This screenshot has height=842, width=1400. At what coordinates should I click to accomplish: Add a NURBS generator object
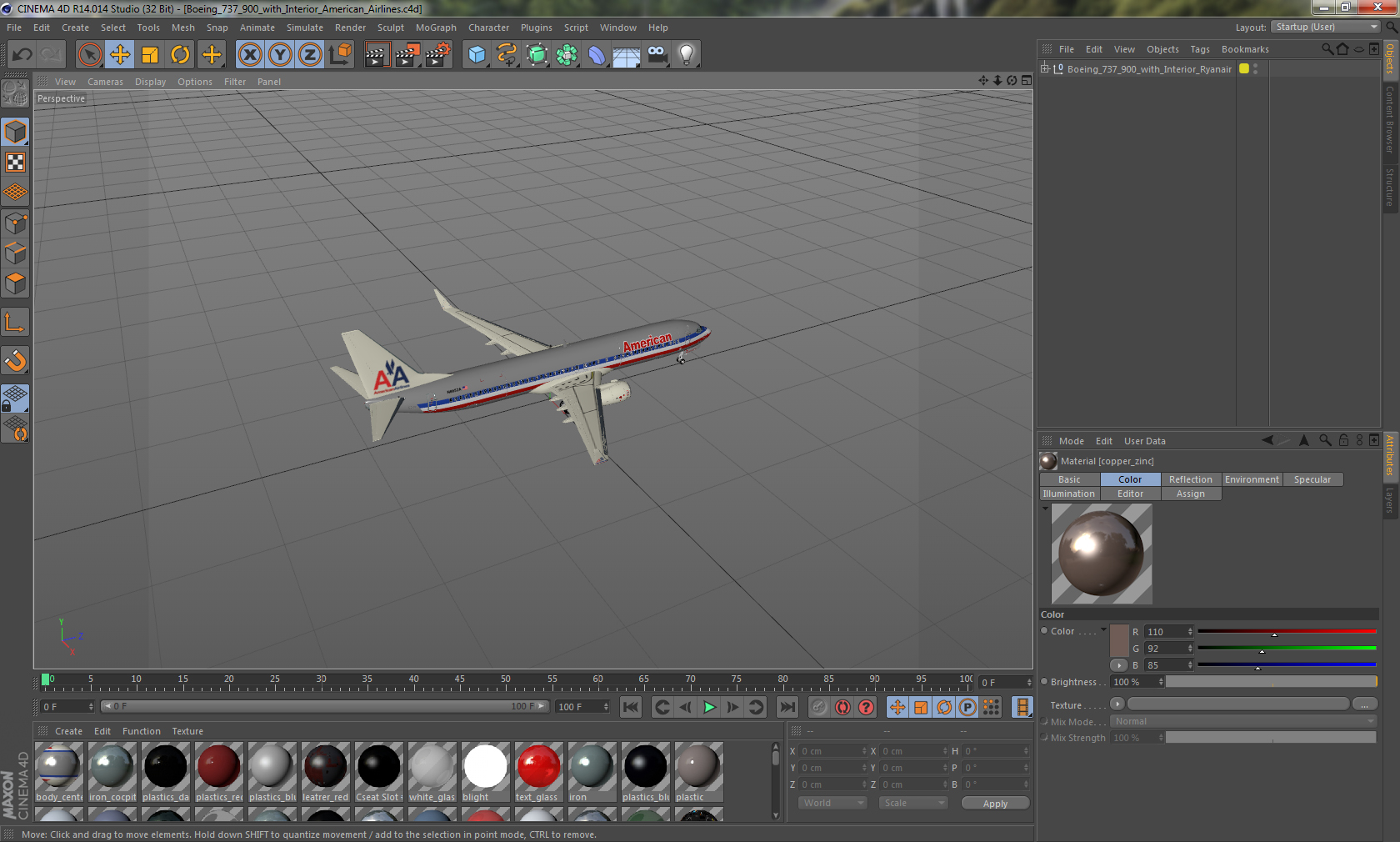pos(537,55)
